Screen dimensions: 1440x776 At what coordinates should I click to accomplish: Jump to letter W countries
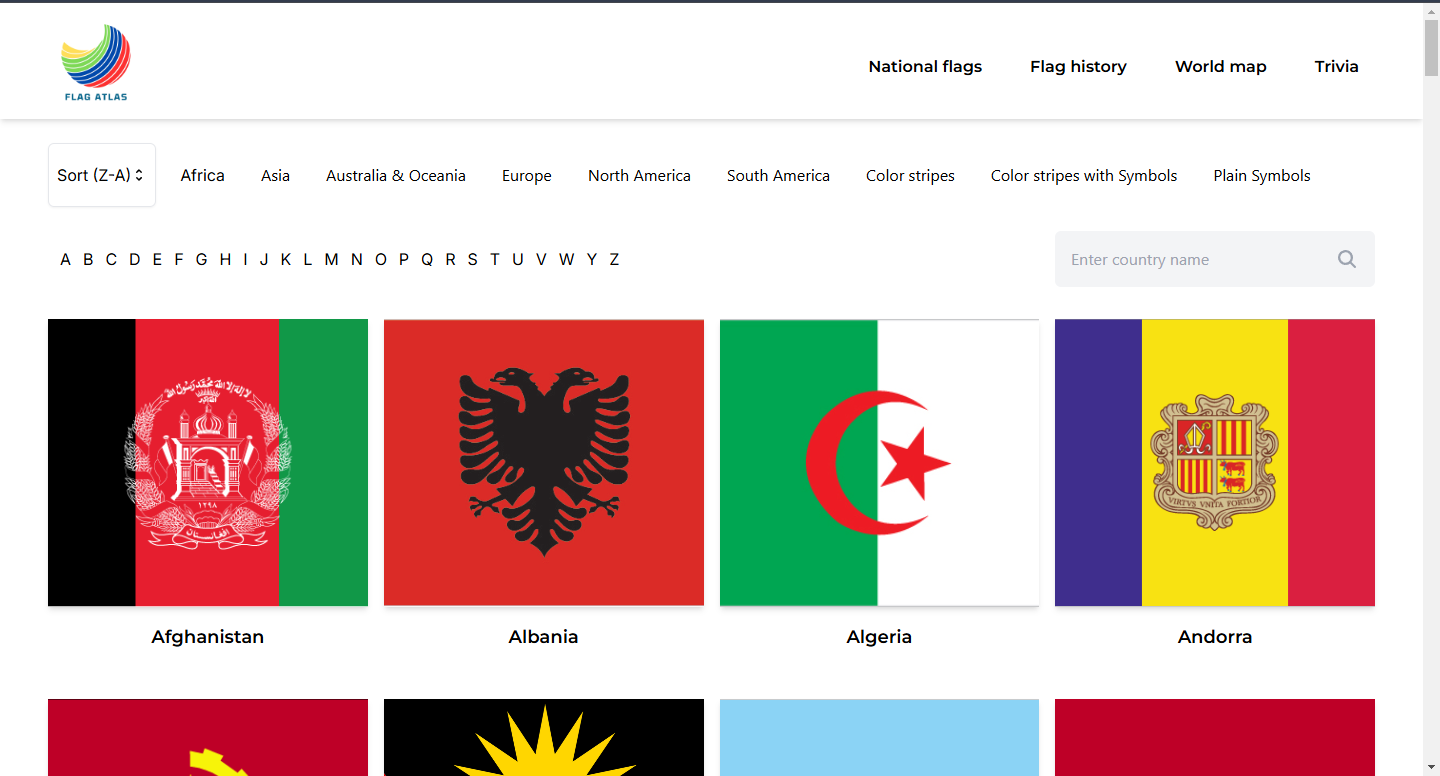click(566, 259)
